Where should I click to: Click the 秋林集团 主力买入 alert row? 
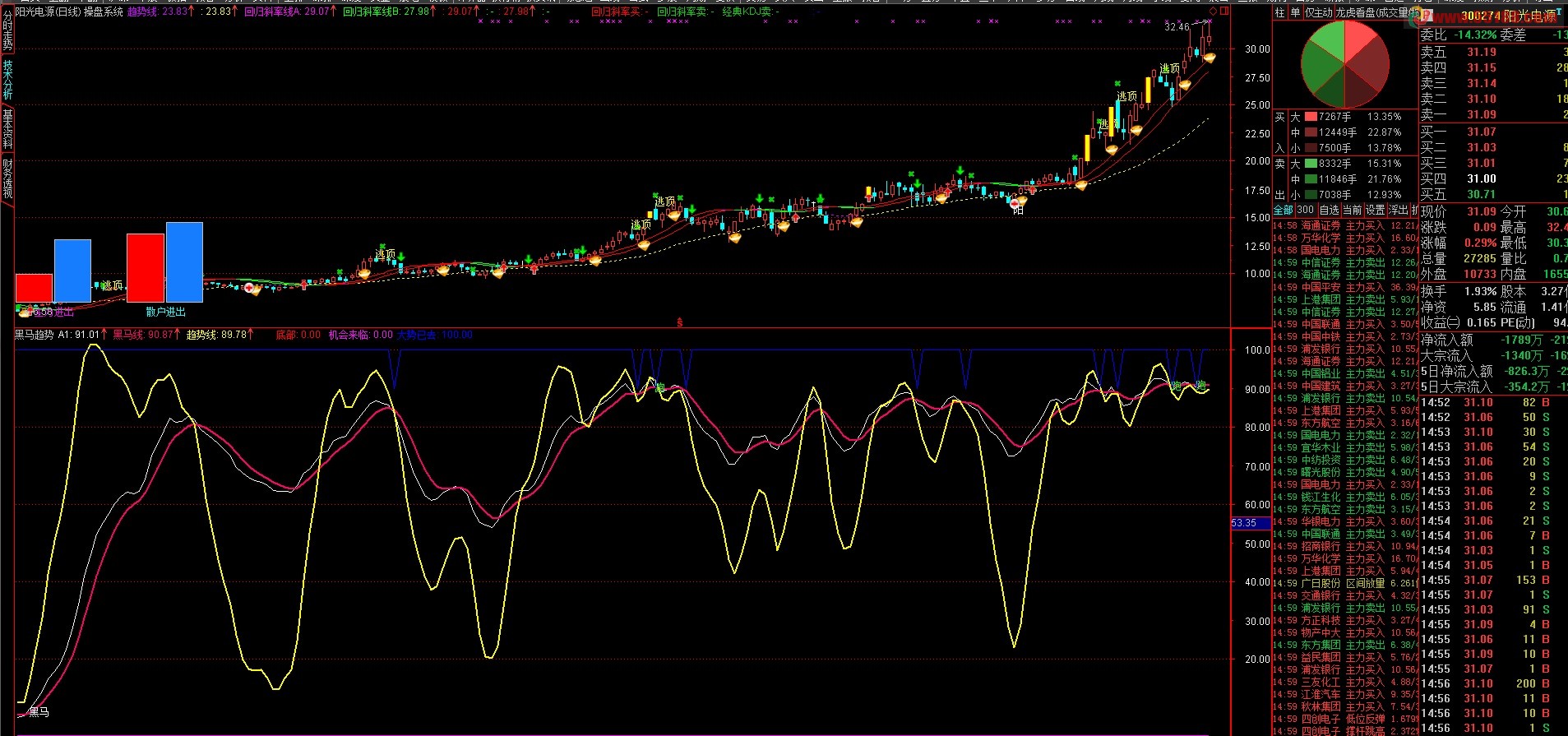(x=1346, y=706)
